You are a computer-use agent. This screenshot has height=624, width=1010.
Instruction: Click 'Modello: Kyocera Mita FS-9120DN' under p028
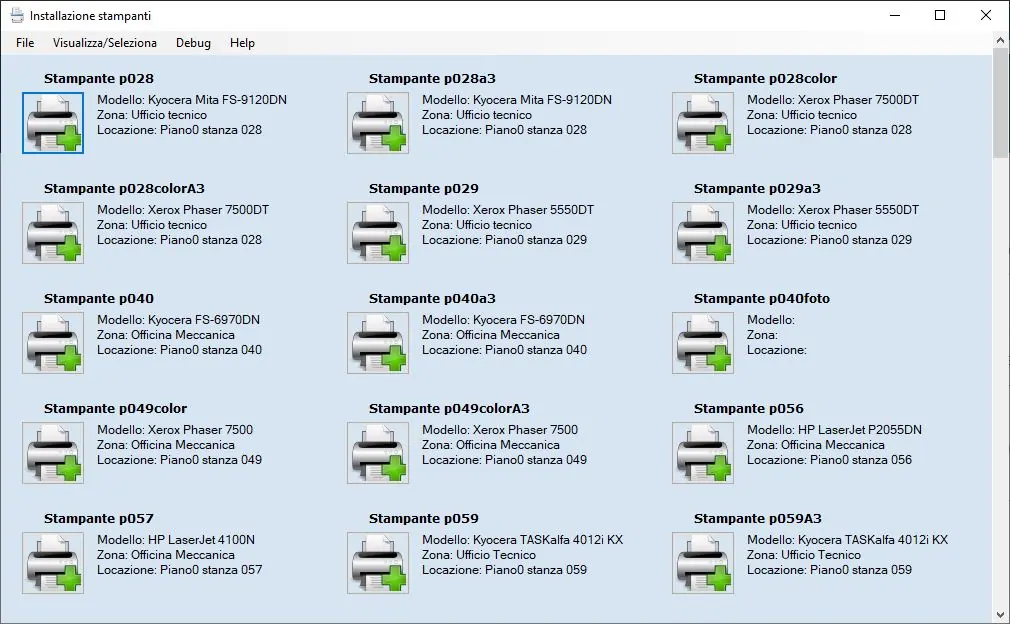click(192, 100)
